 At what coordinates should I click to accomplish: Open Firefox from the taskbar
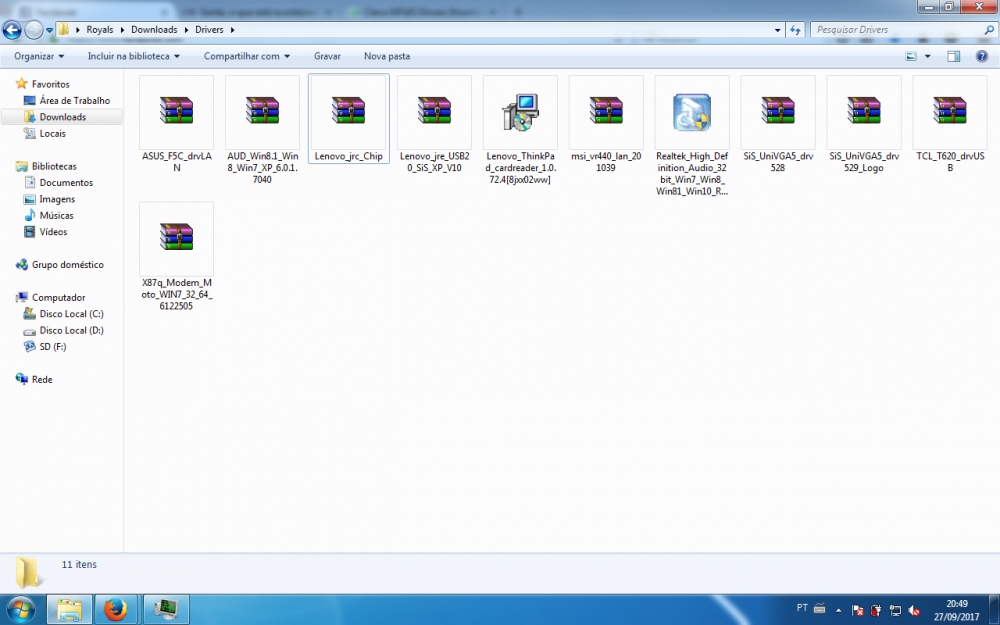(x=116, y=609)
